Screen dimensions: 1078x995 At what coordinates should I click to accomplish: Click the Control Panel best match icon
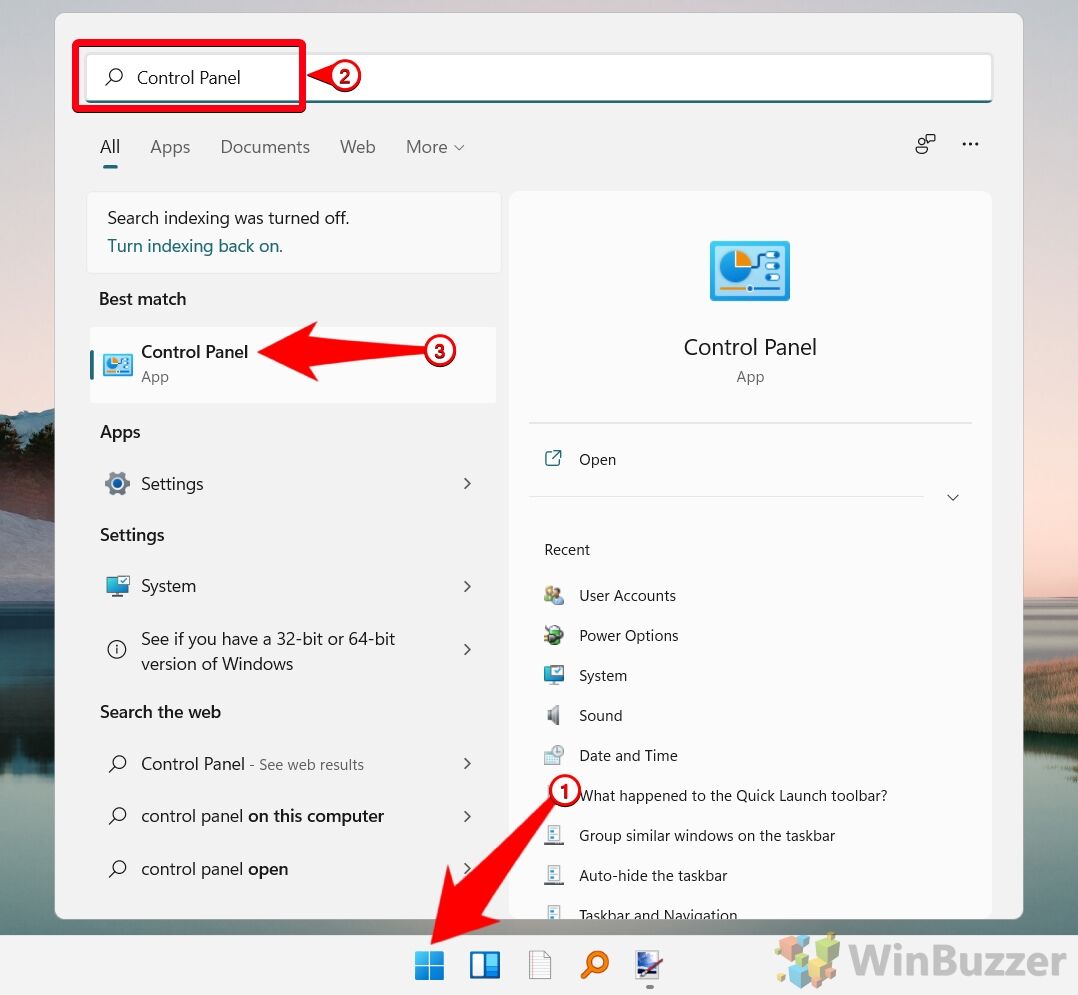click(x=118, y=364)
